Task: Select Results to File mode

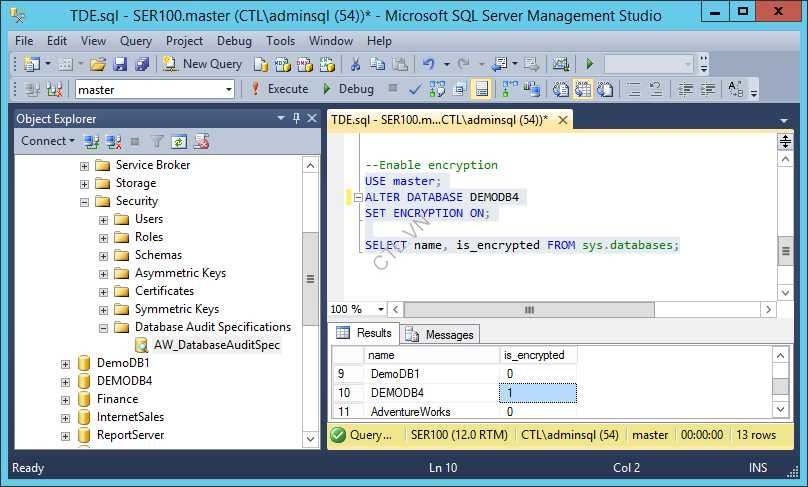Action: point(605,90)
